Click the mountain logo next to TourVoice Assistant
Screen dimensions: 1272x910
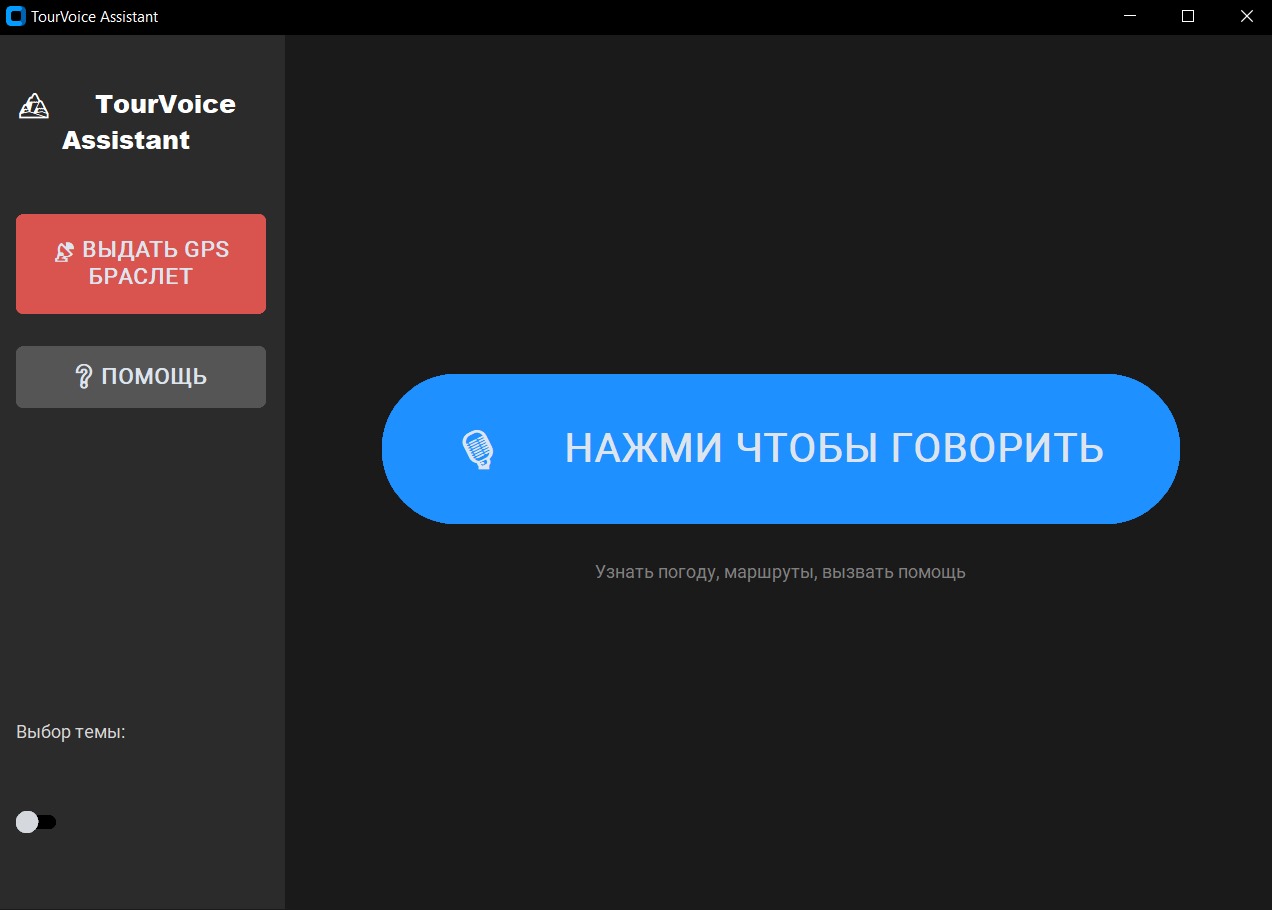[32, 106]
